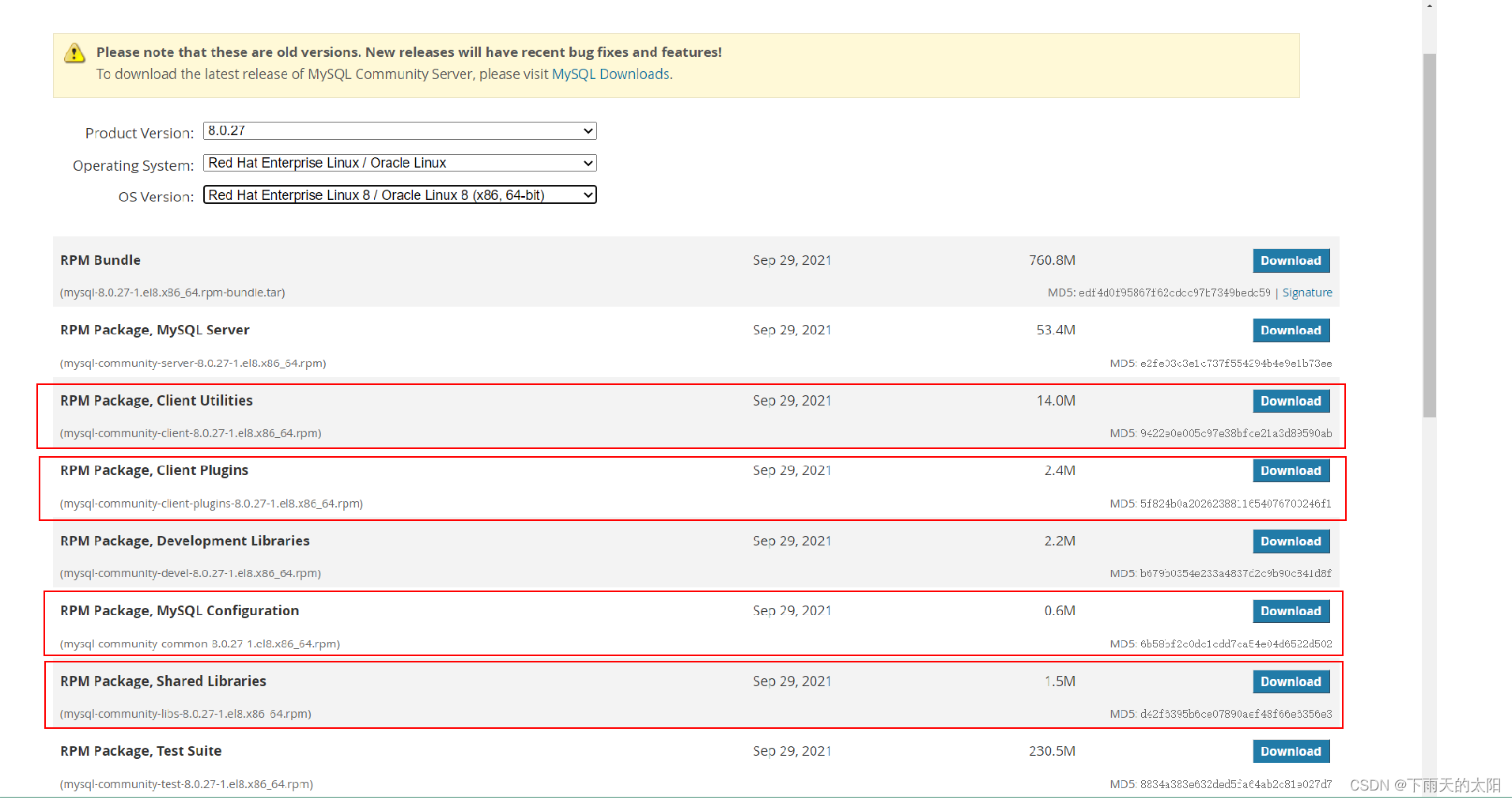Download the Shared Libraries RPM package
This screenshot has width=1512, height=800.
pos(1291,681)
